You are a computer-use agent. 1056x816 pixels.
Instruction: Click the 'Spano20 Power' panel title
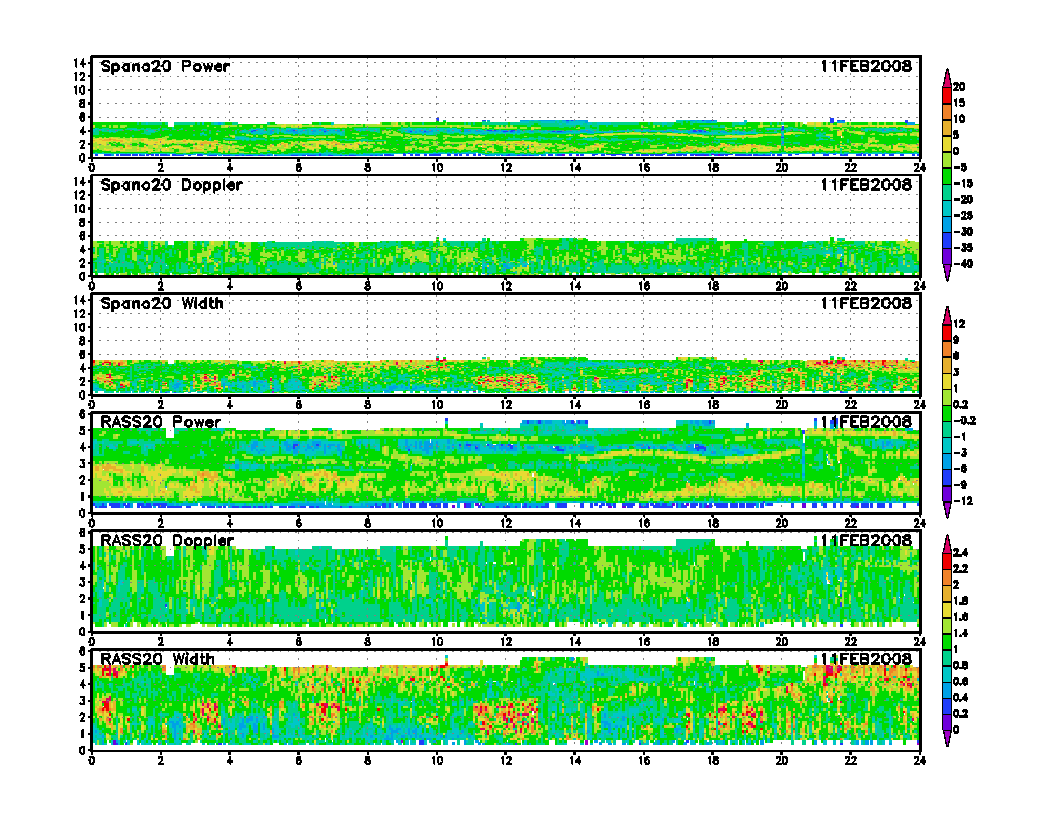pos(165,67)
